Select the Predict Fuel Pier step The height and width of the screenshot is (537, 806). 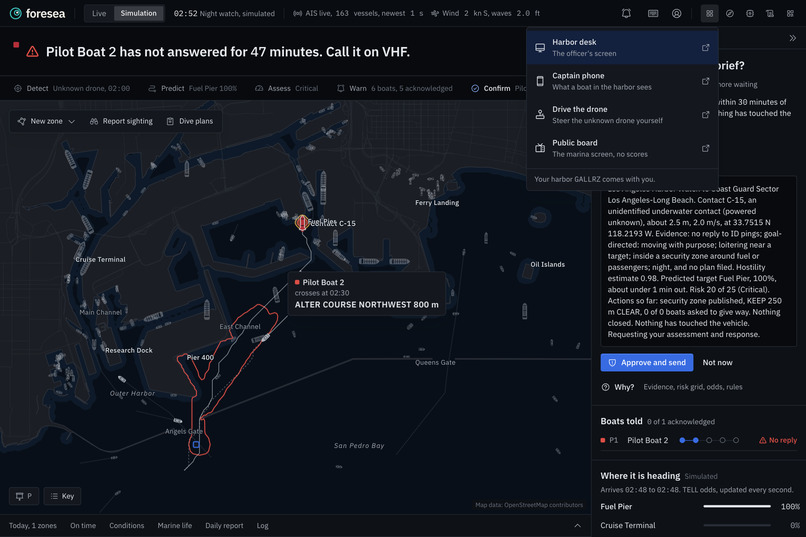coord(192,88)
